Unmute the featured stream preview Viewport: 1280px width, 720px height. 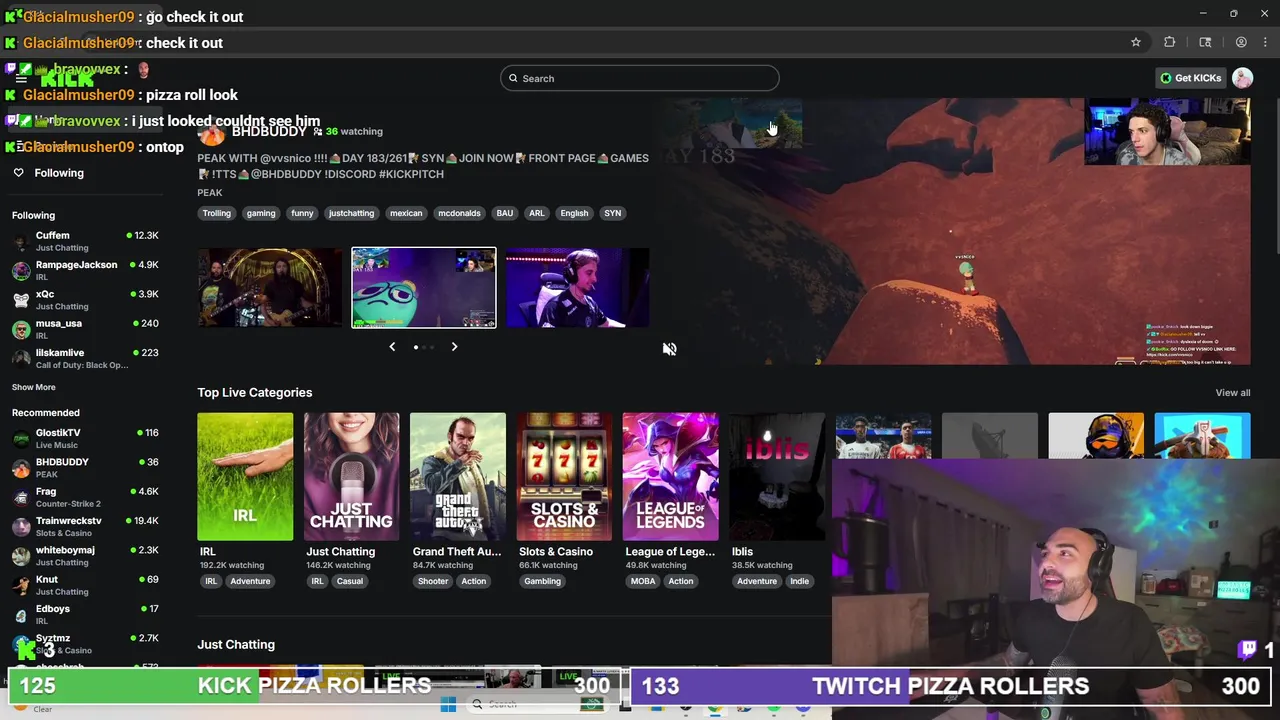tap(669, 349)
